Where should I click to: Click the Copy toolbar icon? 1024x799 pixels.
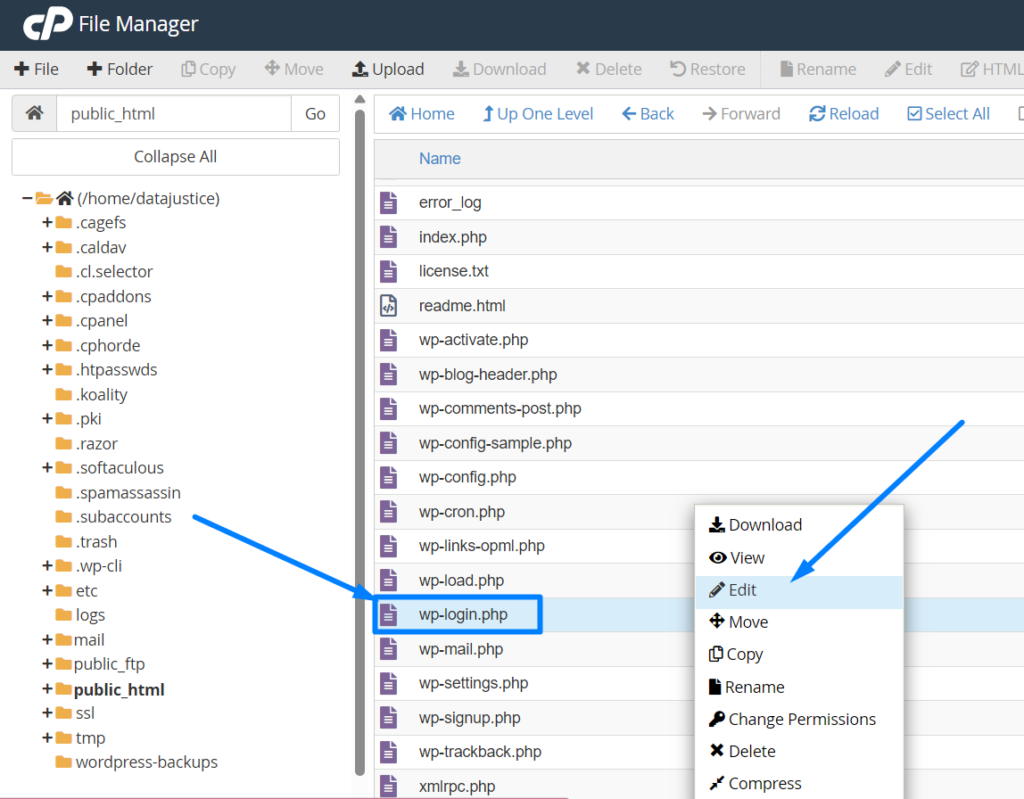coord(187,69)
